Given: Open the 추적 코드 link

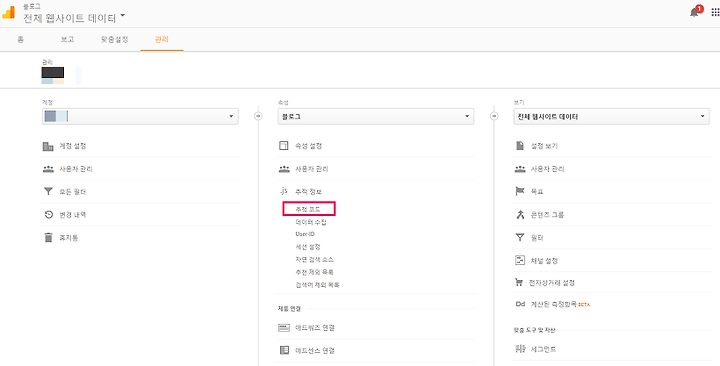Looking at the screenshot, I should pos(308,209).
